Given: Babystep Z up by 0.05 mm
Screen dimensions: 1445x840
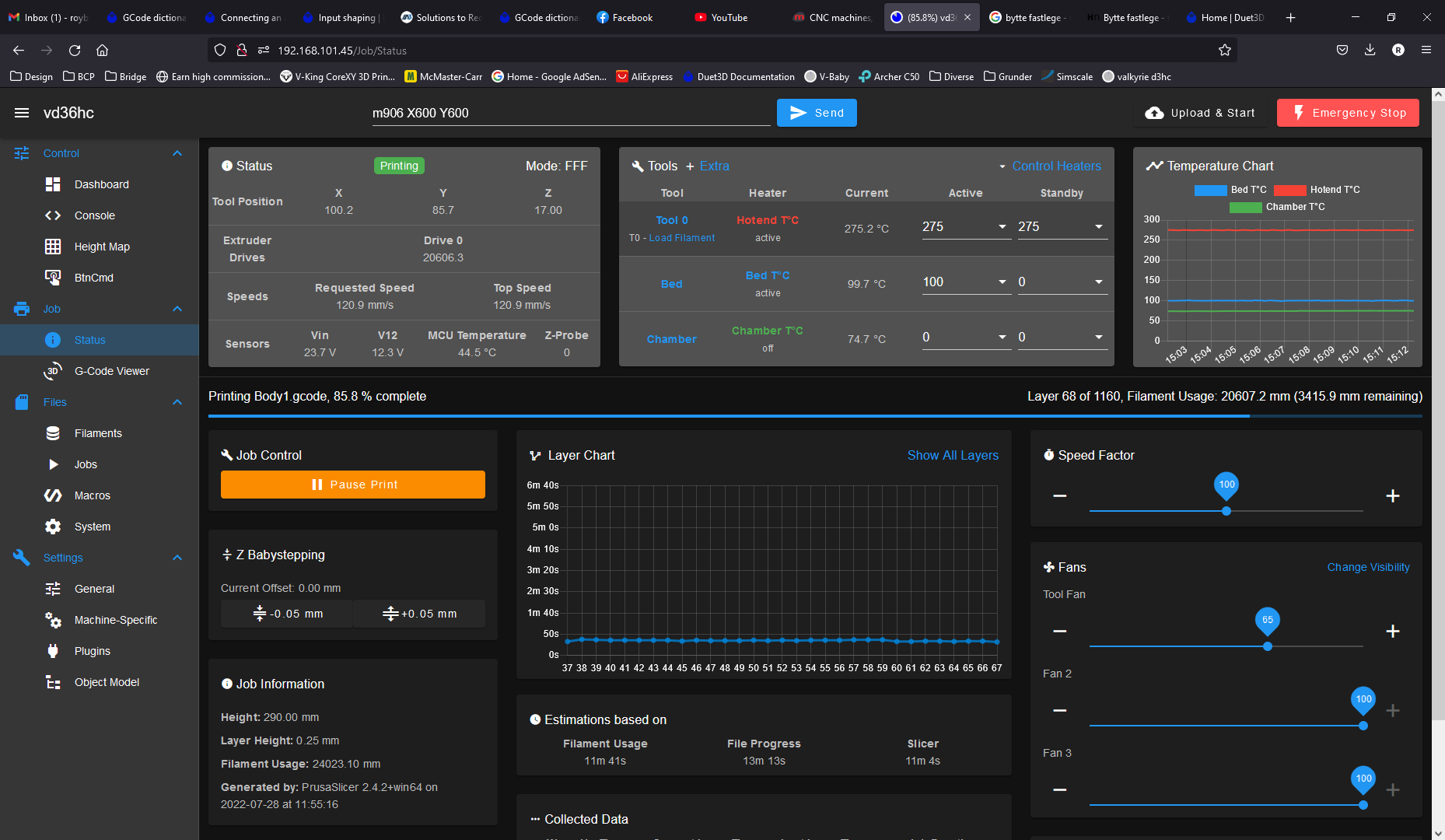Looking at the screenshot, I should [x=419, y=614].
